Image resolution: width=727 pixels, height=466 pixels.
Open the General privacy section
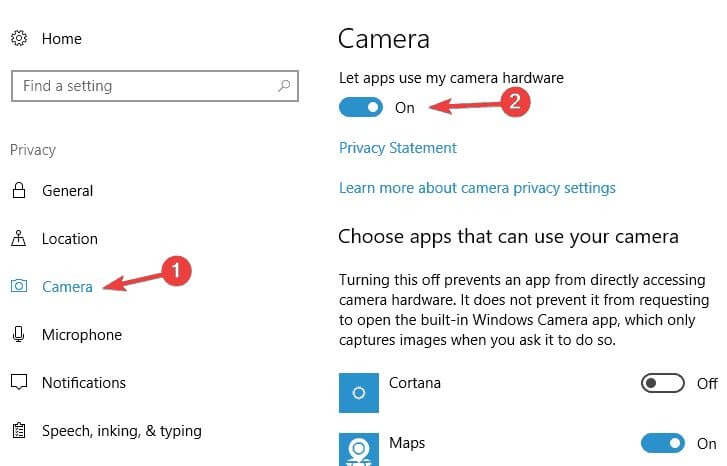tap(67, 191)
